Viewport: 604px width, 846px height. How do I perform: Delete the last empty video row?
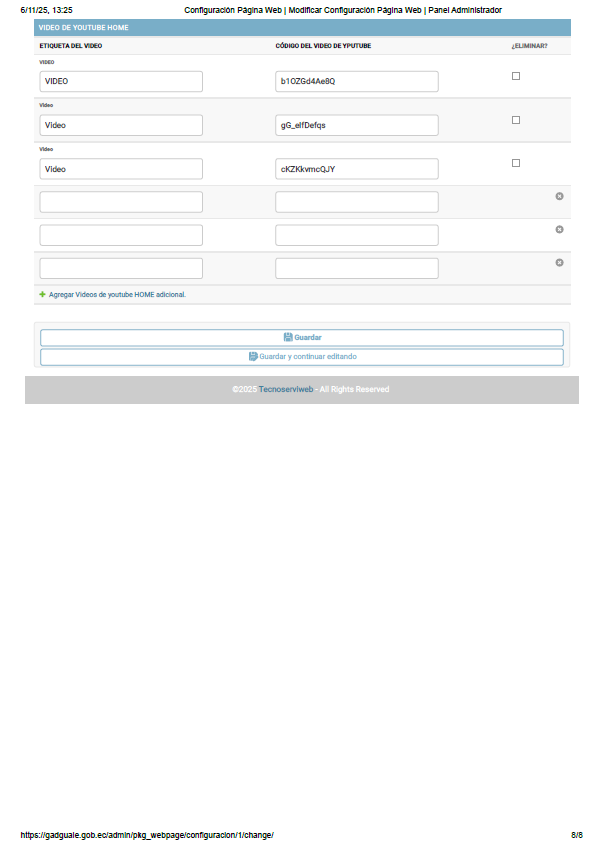click(x=559, y=262)
